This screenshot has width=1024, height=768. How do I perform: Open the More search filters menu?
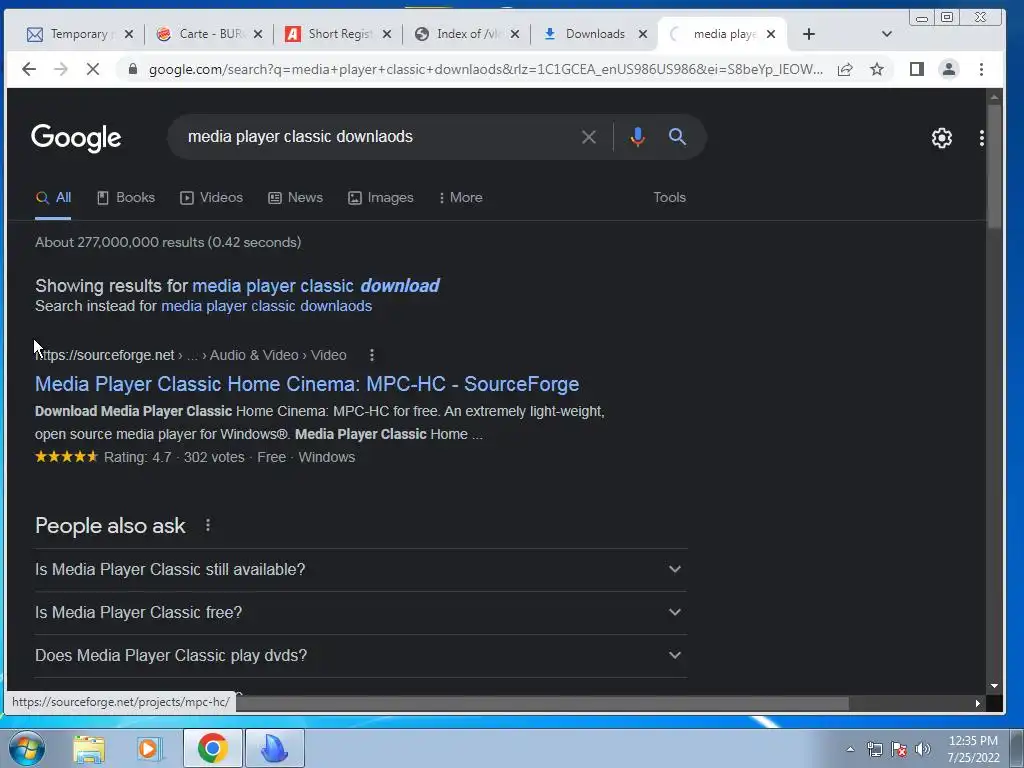point(461,197)
